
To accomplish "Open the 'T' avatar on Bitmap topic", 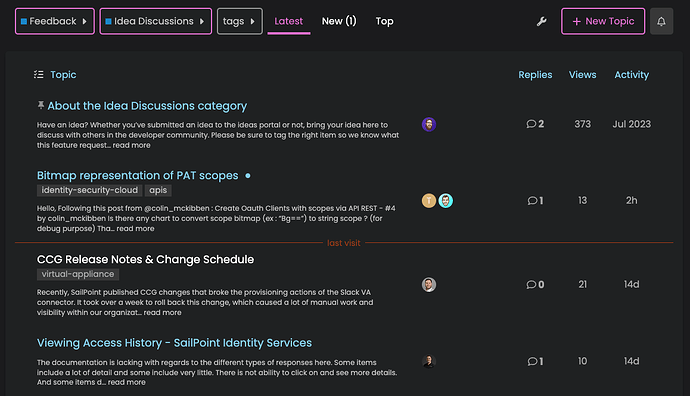I will (x=429, y=201).
